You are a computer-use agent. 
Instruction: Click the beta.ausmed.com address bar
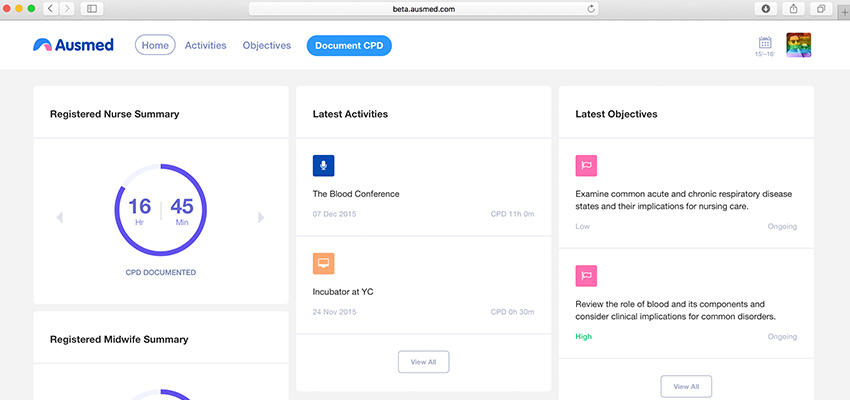(x=423, y=9)
